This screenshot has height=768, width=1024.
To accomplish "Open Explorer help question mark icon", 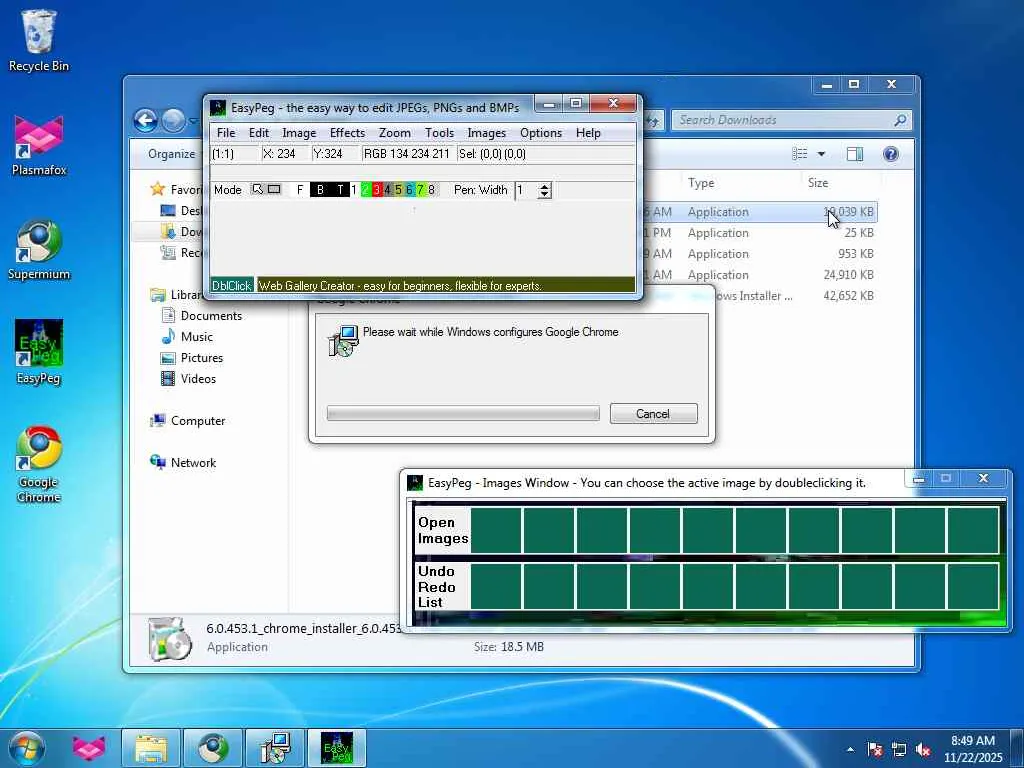I will coord(890,153).
